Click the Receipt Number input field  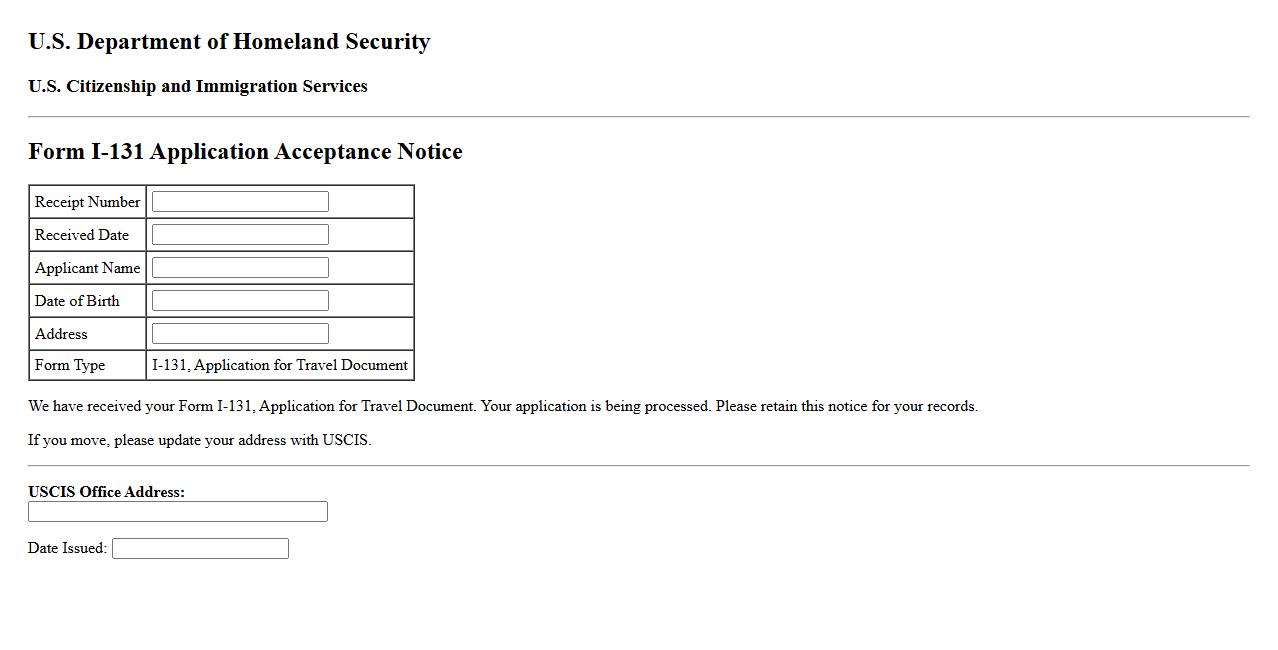[240, 202]
